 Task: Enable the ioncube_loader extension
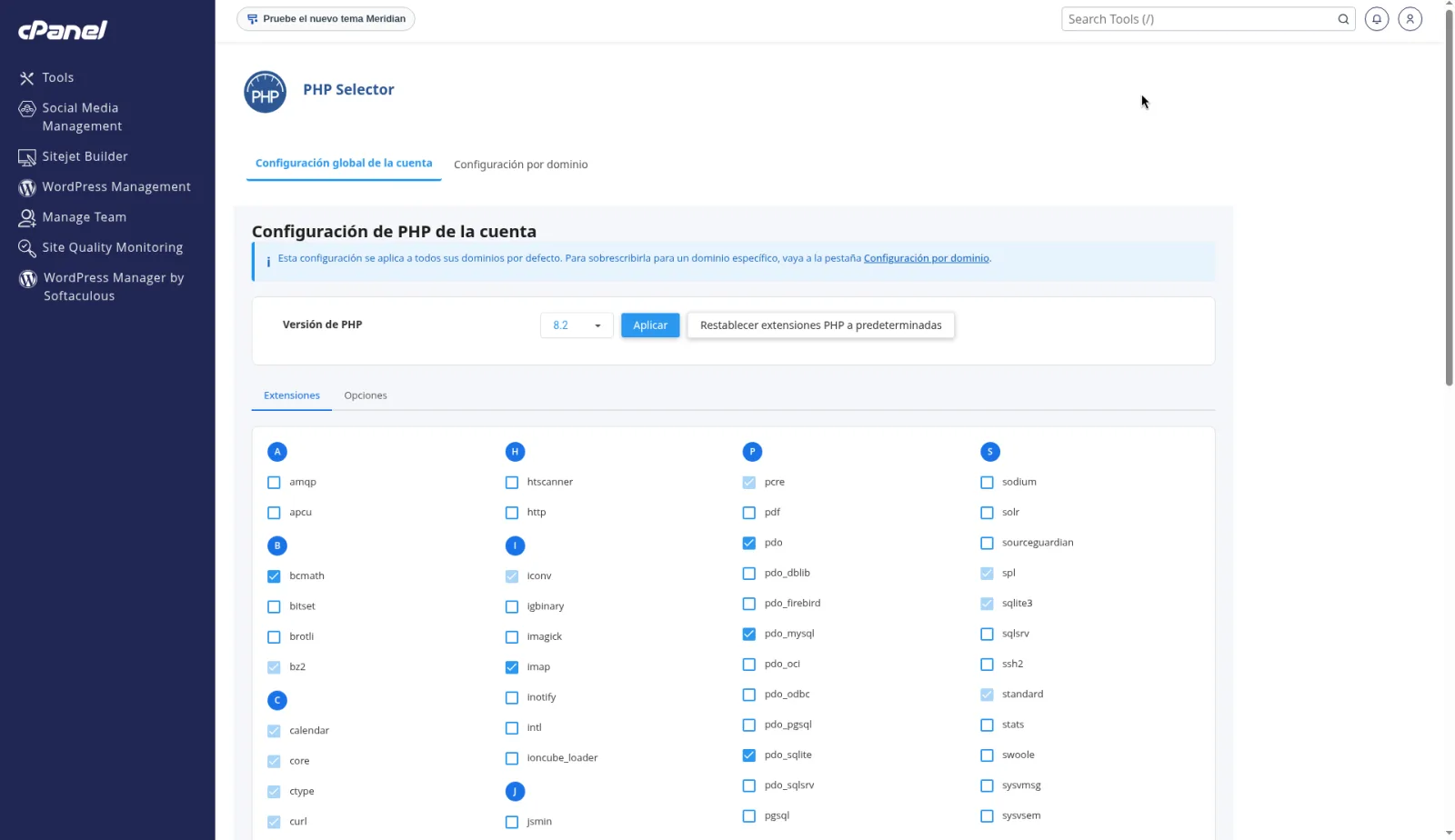point(512,758)
